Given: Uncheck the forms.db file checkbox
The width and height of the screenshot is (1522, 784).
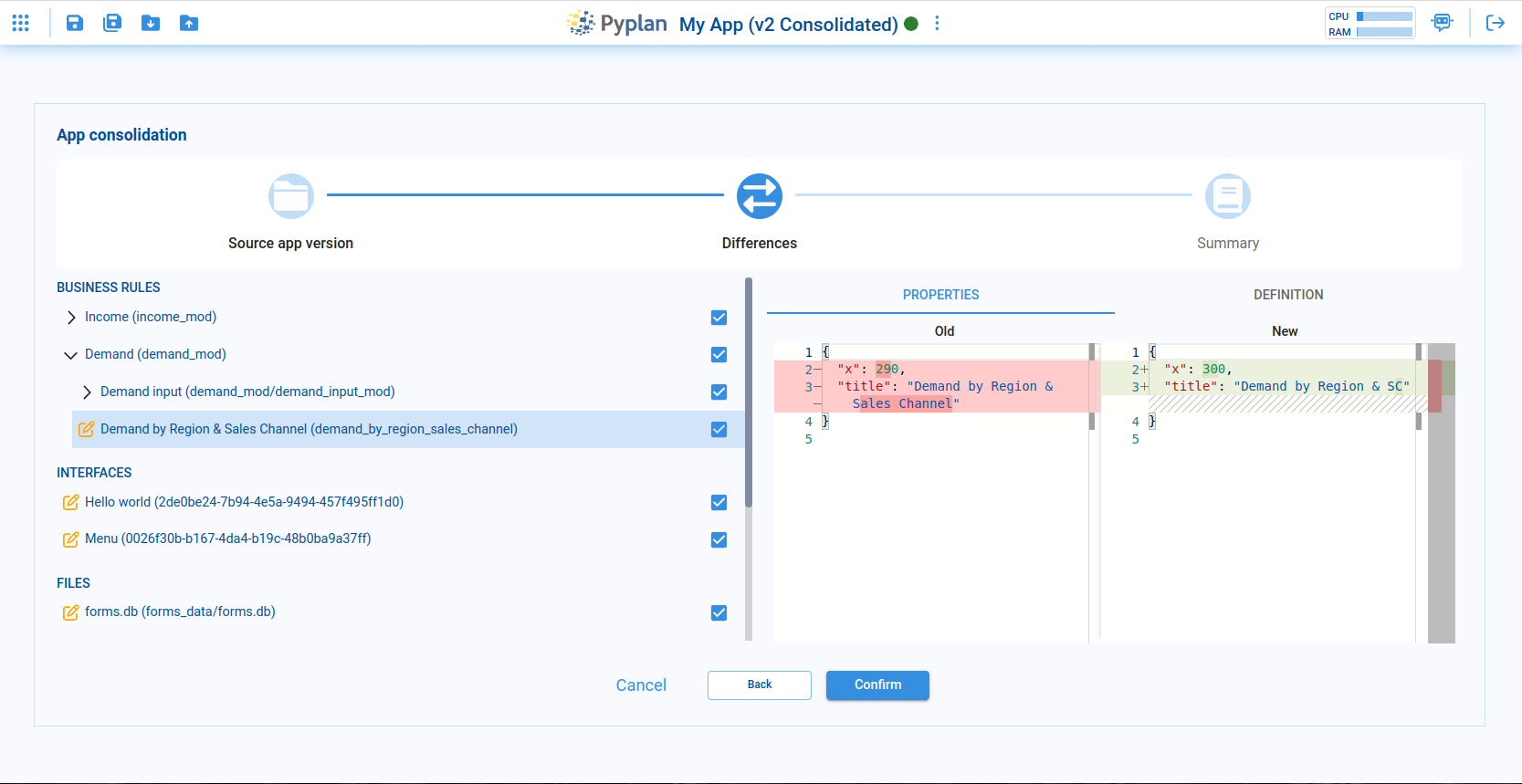Looking at the screenshot, I should pos(719,613).
